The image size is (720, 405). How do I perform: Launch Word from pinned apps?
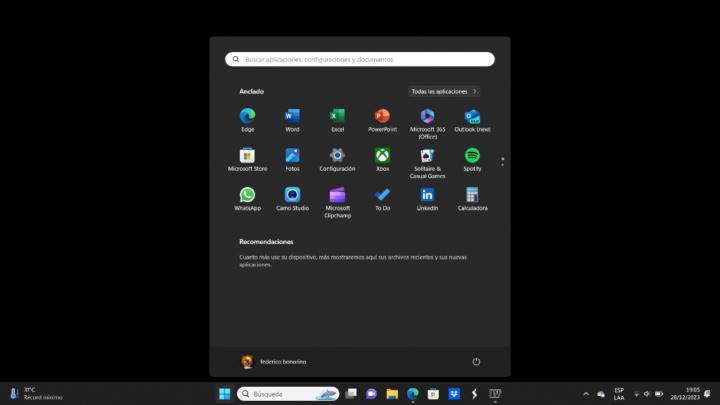tap(292, 120)
